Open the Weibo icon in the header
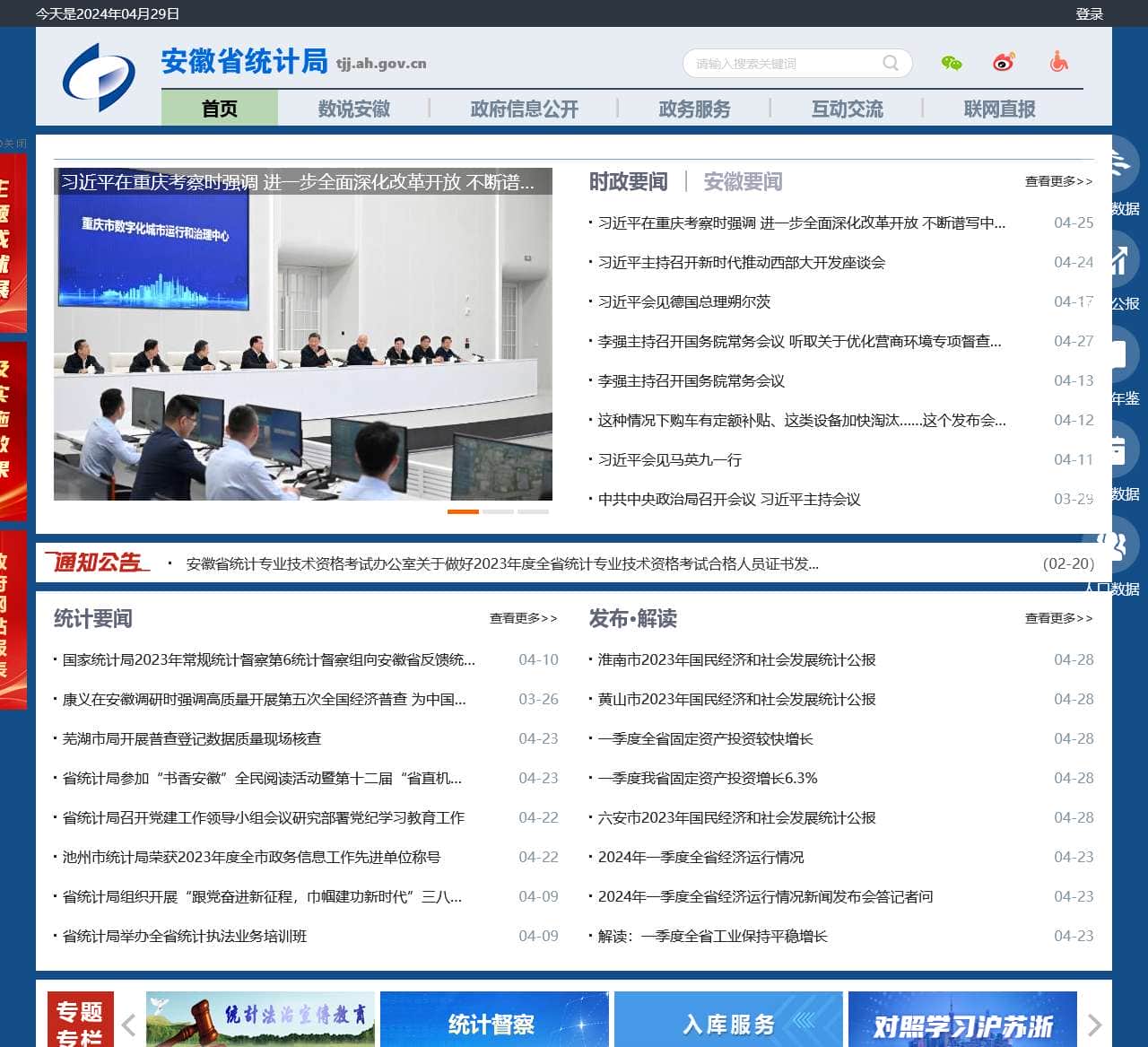The width and height of the screenshot is (1148, 1047). [1004, 63]
